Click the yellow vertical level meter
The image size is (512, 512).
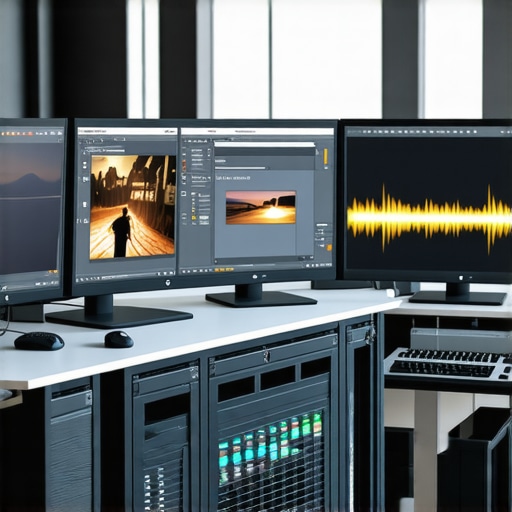point(325,156)
